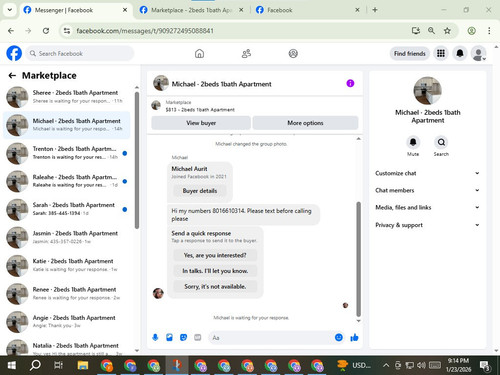Expand Customize chat section

click(x=427, y=173)
